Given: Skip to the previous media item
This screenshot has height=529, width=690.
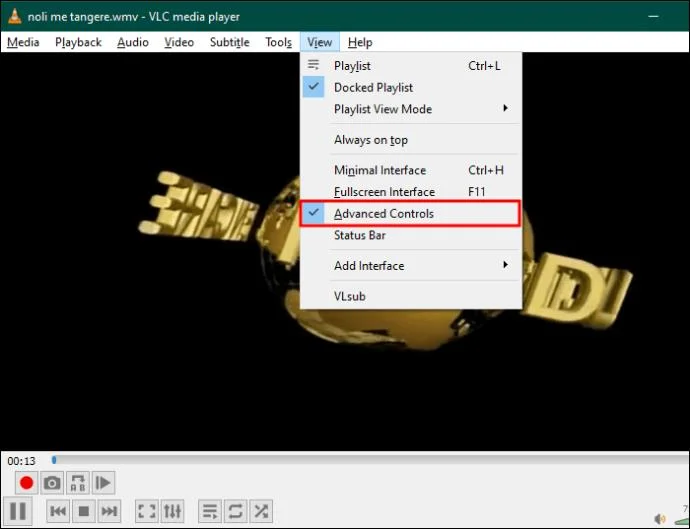Looking at the screenshot, I should click(58, 511).
